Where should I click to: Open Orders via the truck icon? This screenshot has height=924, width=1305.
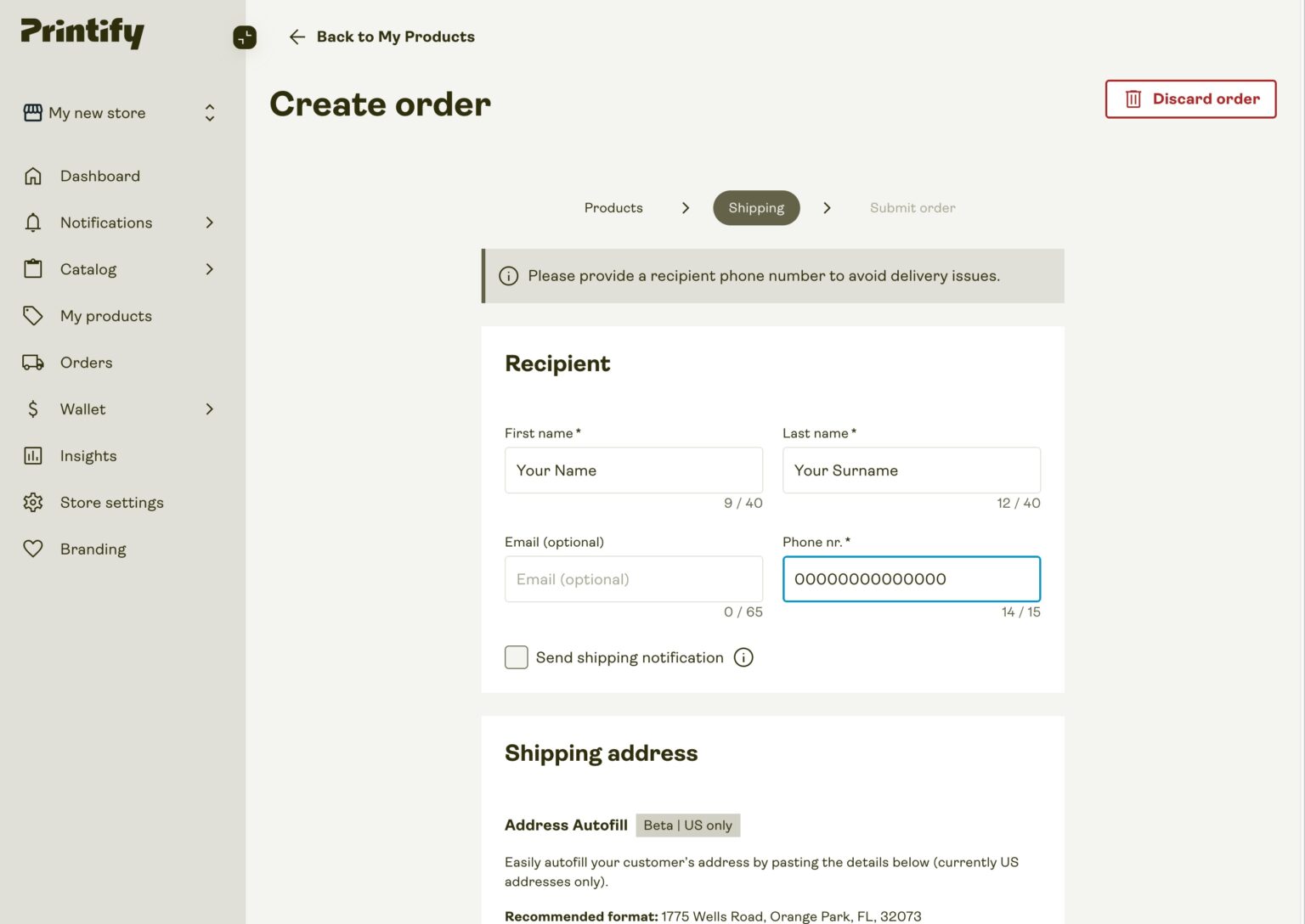point(33,363)
